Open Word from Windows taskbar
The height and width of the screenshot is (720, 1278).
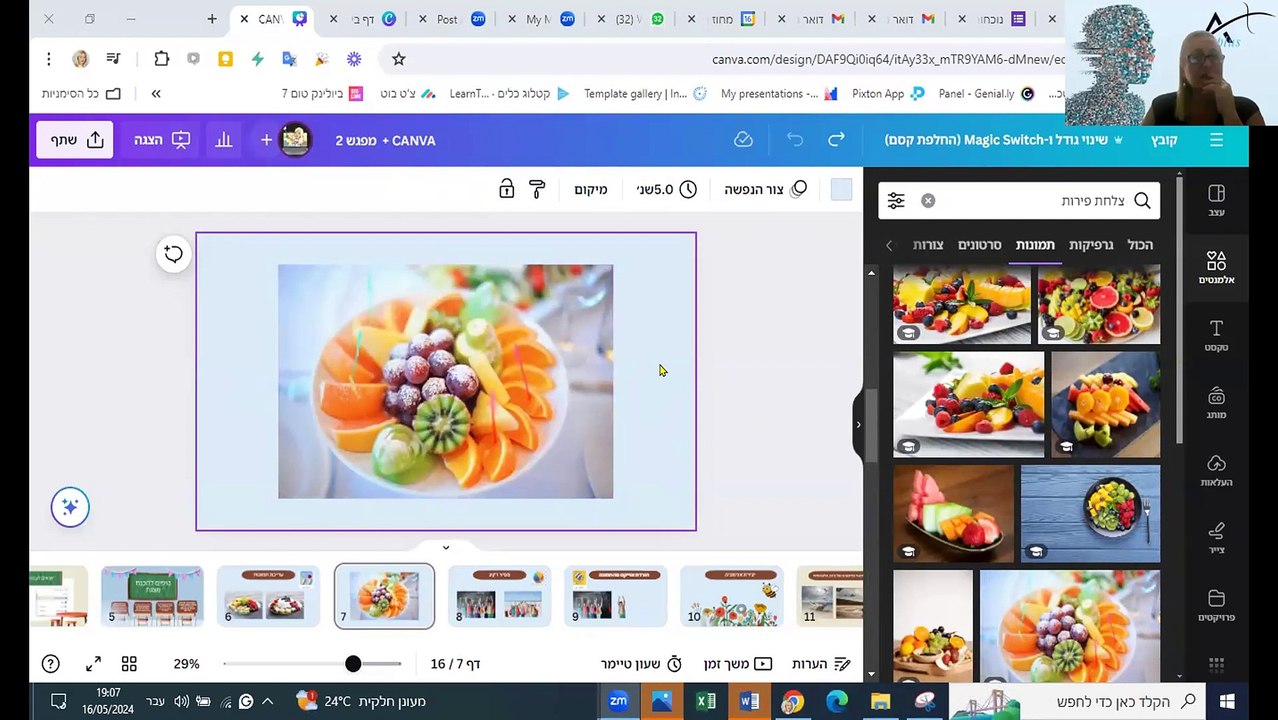point(749,701)
